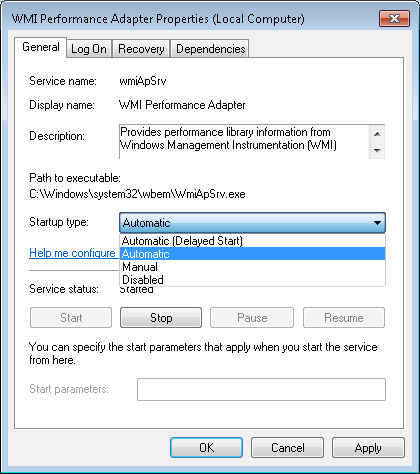Close the WMI Performance Adapter Properties dialog

(394, 18)
